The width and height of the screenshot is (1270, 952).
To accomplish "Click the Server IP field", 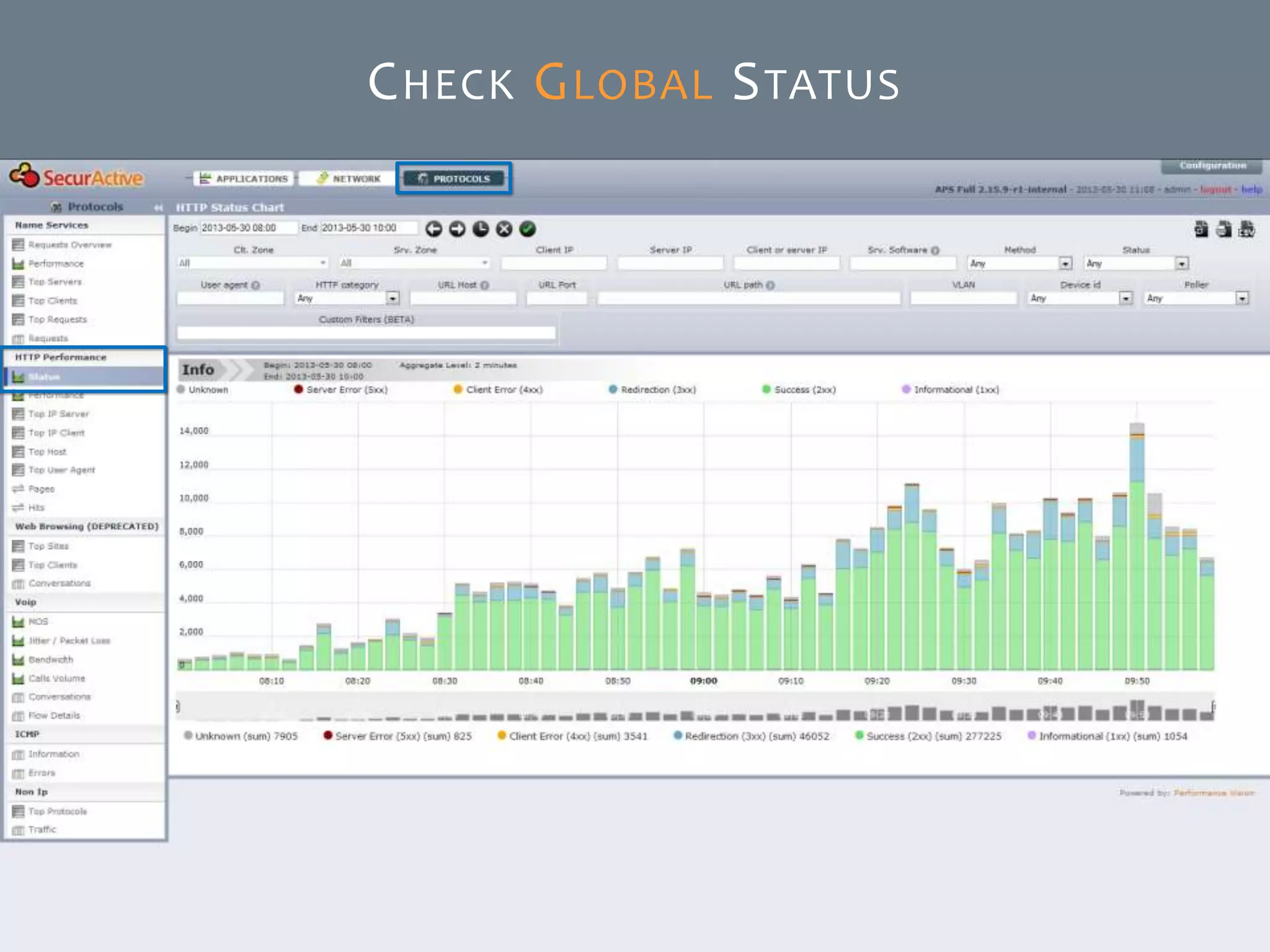I will pyautogui.click(x=670, y=263).
